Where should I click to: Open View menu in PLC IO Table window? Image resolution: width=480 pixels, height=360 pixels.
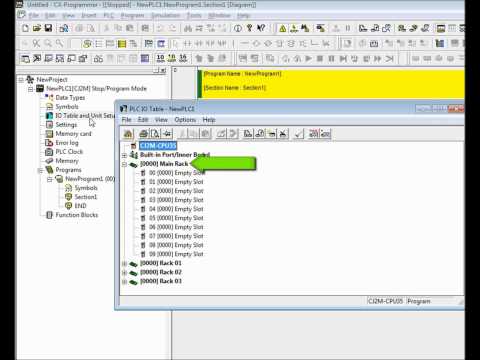(161, 120)
